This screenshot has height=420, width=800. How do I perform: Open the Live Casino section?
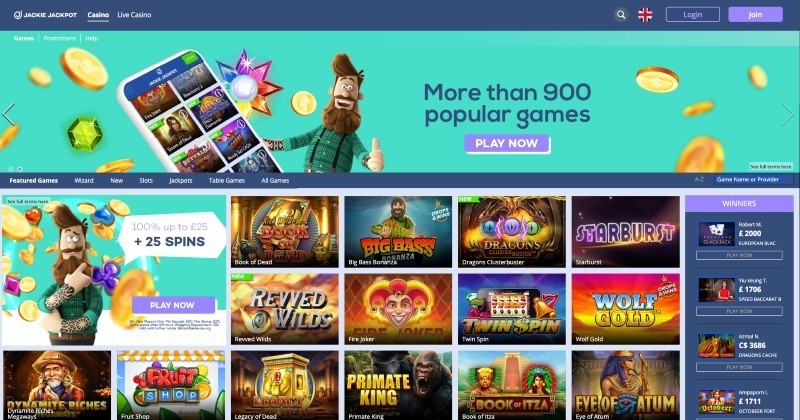point(134,15)
